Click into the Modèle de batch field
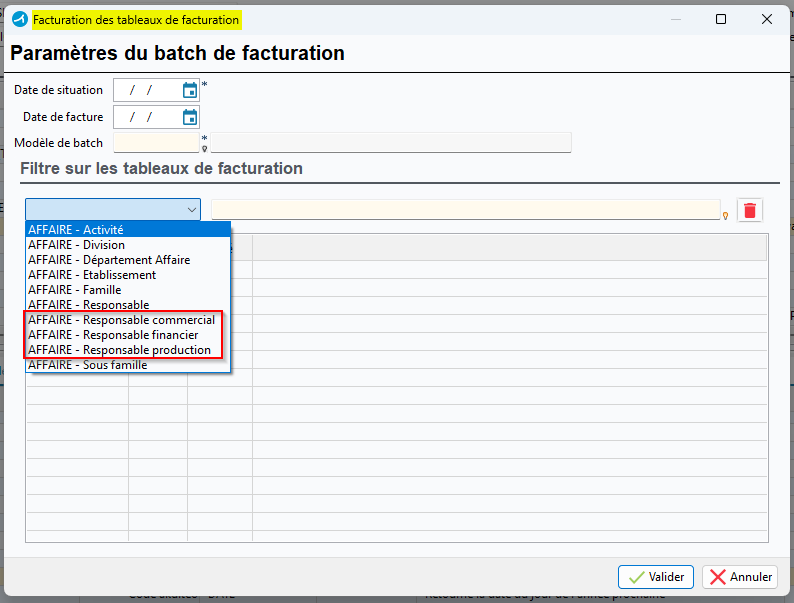Screen dimensions: 794x603 coord(156,143)
